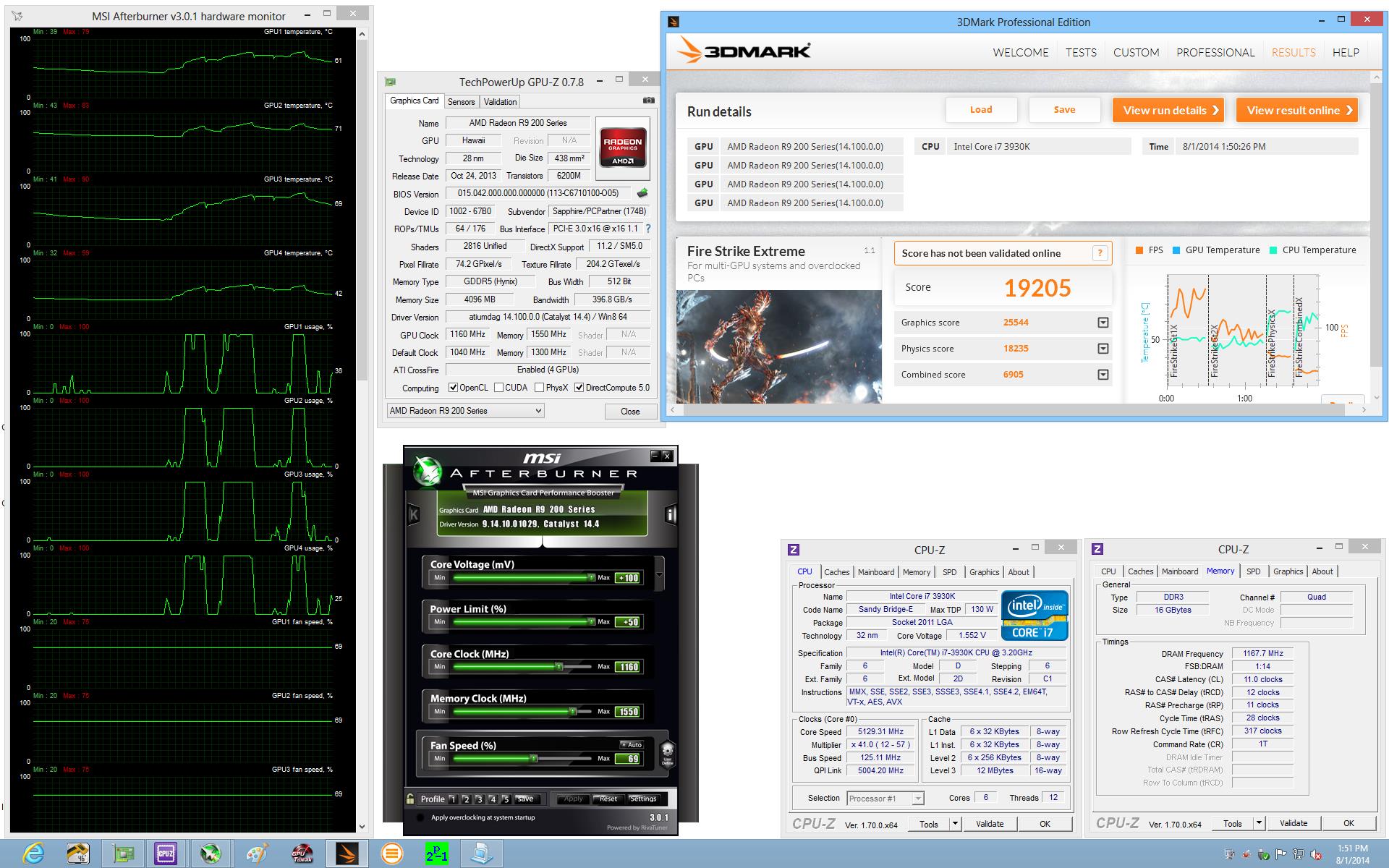1389x868 pixels.
Task: Open Tools dropdown arrow in right CPU-Z
Action: [x=1259, y=823]
